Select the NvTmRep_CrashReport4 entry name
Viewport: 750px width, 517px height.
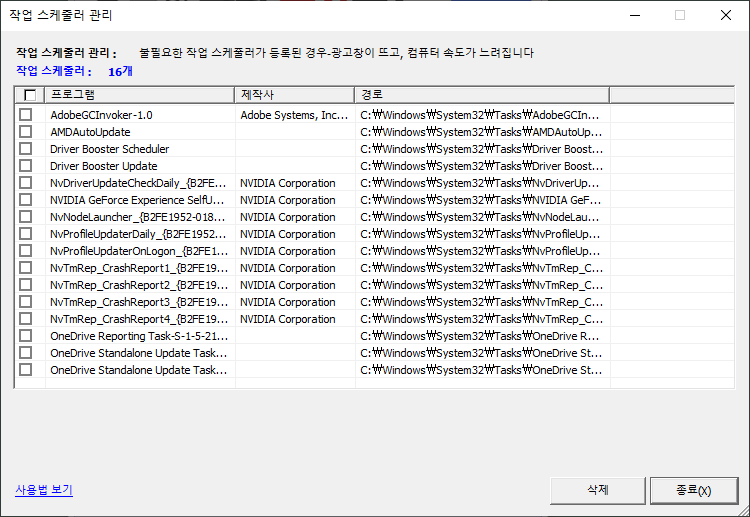[x=139, y=319]
